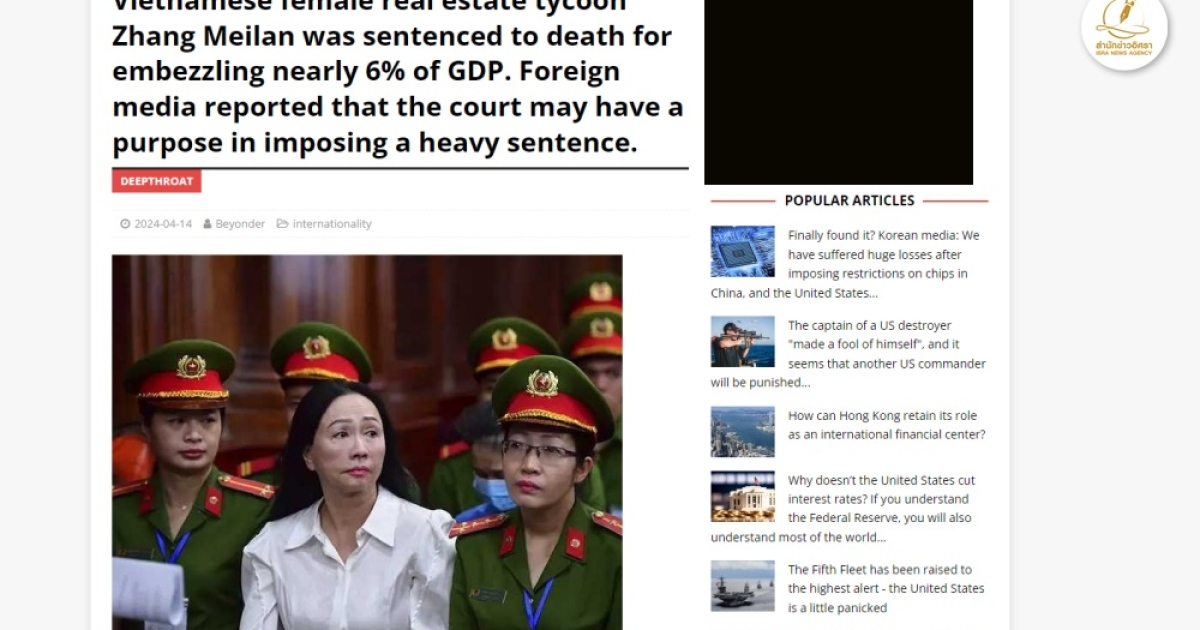The image size is (1200, 630).
Task: Open the DEEPTHROAT category tag
Action: (157, 181)
